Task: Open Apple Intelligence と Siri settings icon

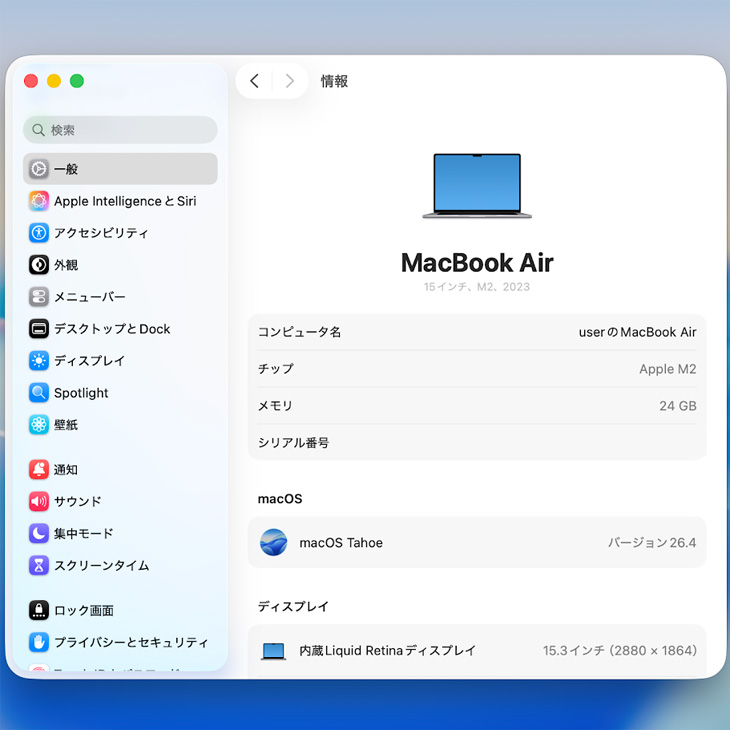Action: coord(39,201)
